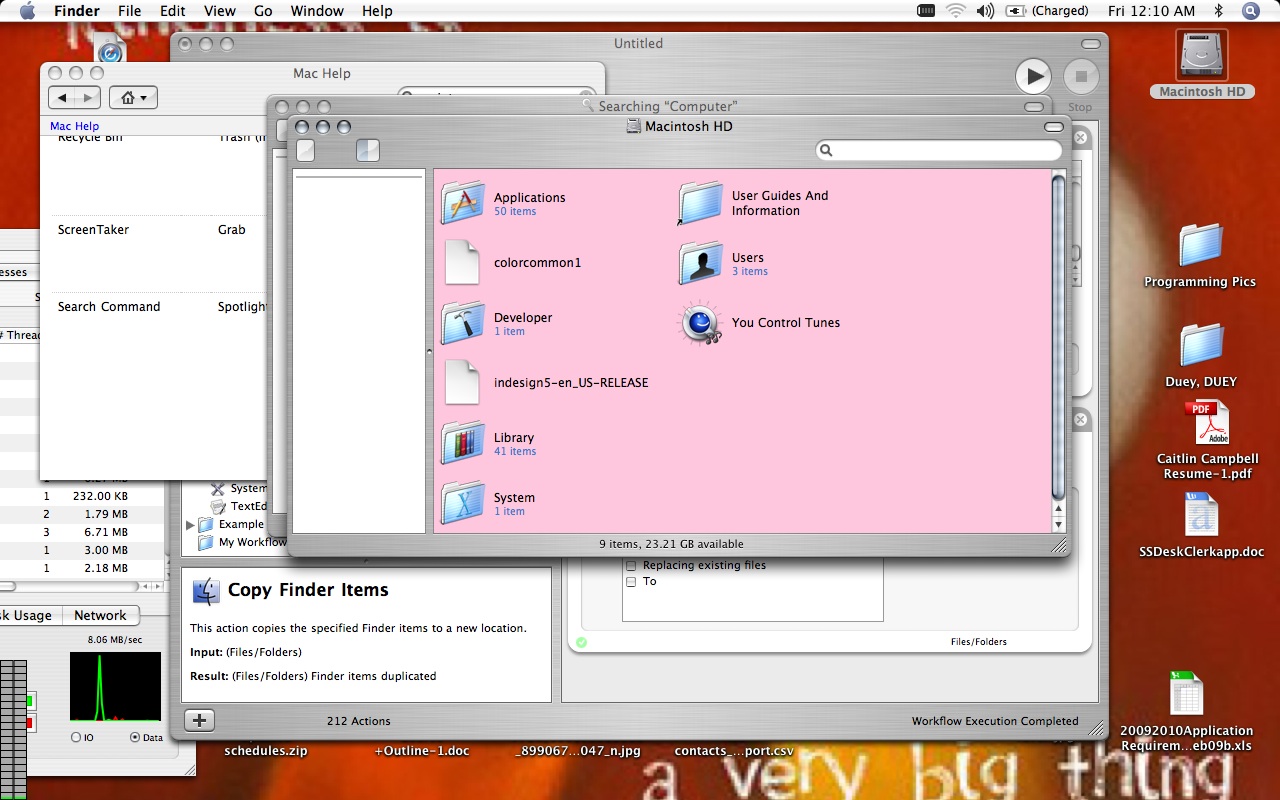Viewport: 1280px width, 800px height.
Task: Select the Macintosh HD desktop drive icon
Action: [1202, 56]
